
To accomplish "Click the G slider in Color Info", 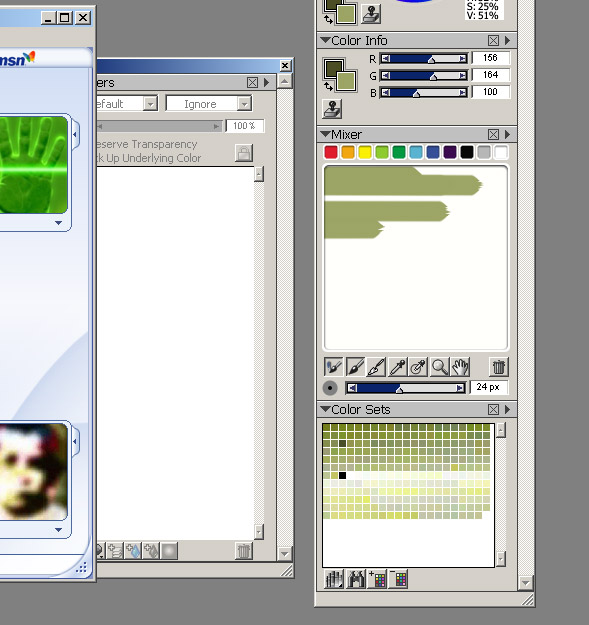I will pyautogui.click(x=424, y=76).
